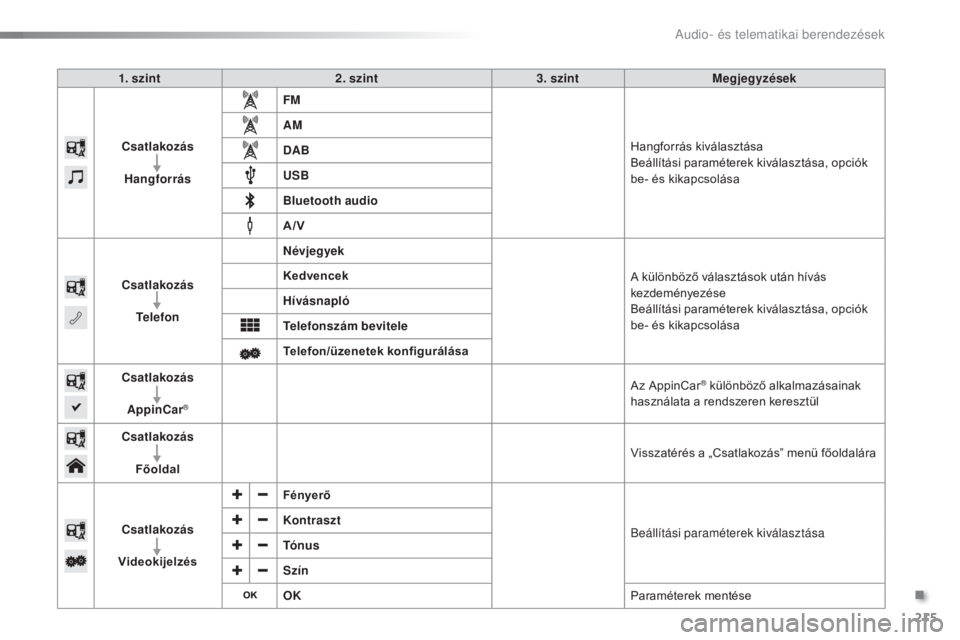This screenshot has width=960, height=640.
Task: Click the 'Telefon' first-level label
Action: tap(157, 317)
